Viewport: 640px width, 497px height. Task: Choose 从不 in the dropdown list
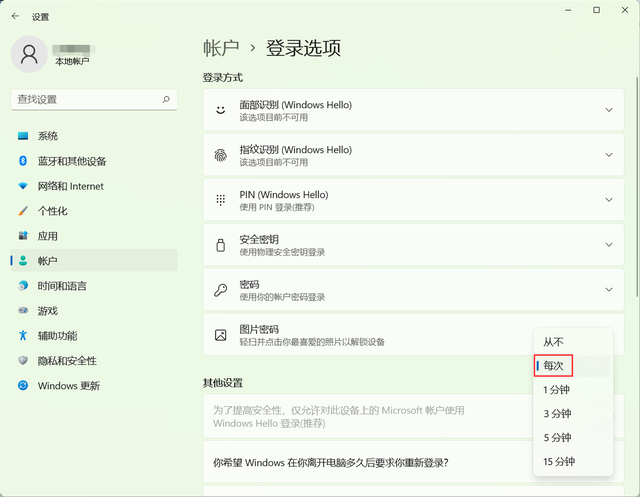click(573, 342)
